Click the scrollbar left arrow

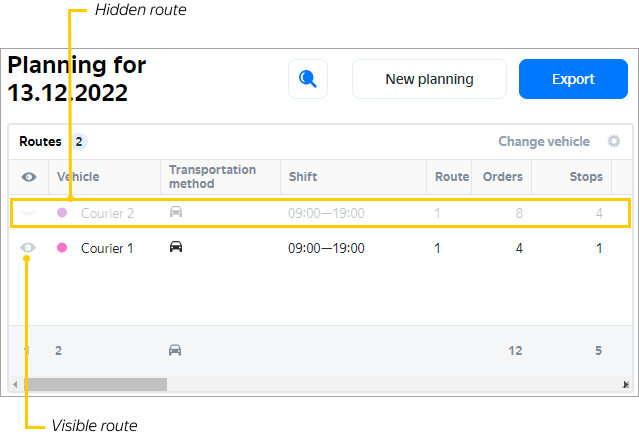(x=15, y=384)
